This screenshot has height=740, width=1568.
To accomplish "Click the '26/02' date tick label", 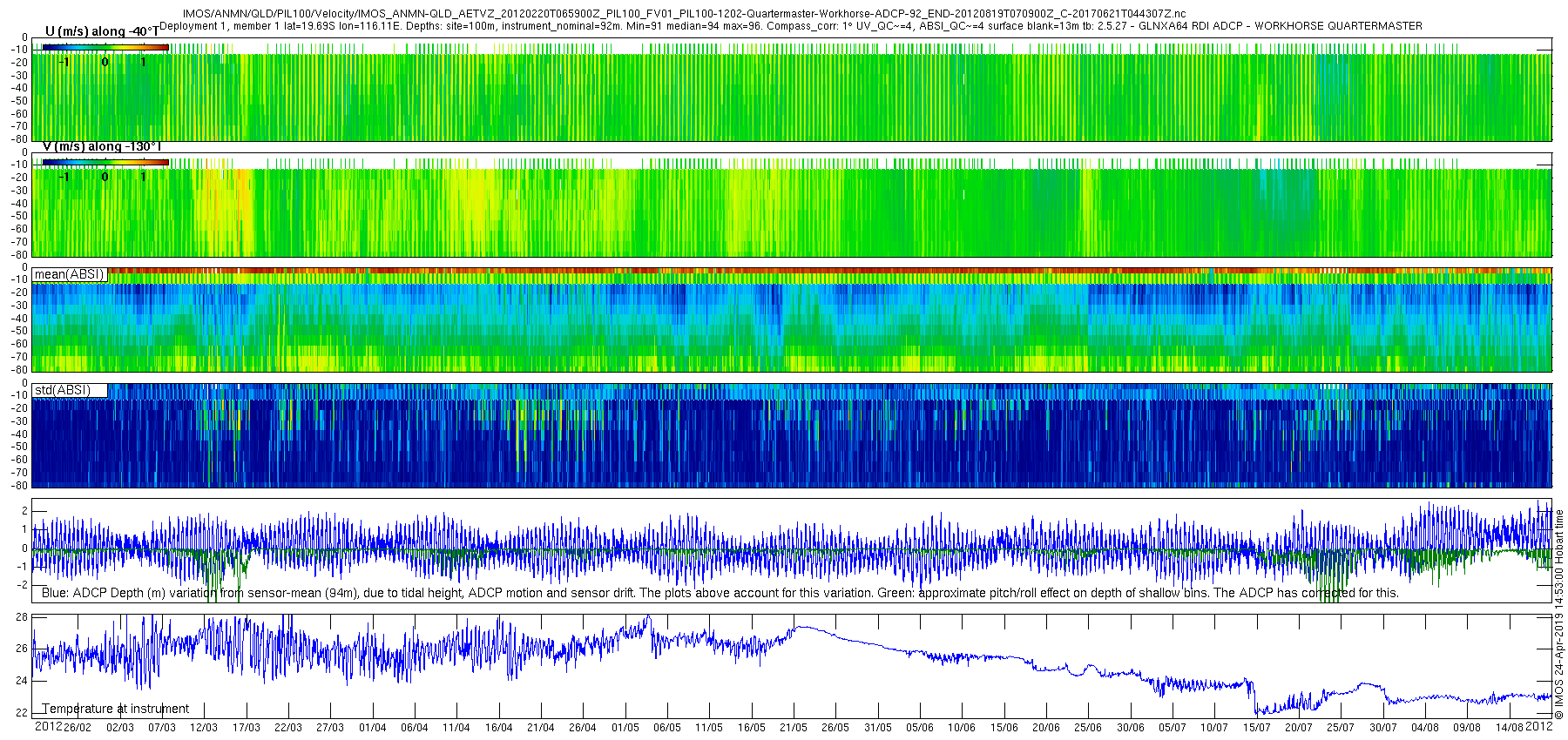I will pyautogui.click(x=78, y=728).
